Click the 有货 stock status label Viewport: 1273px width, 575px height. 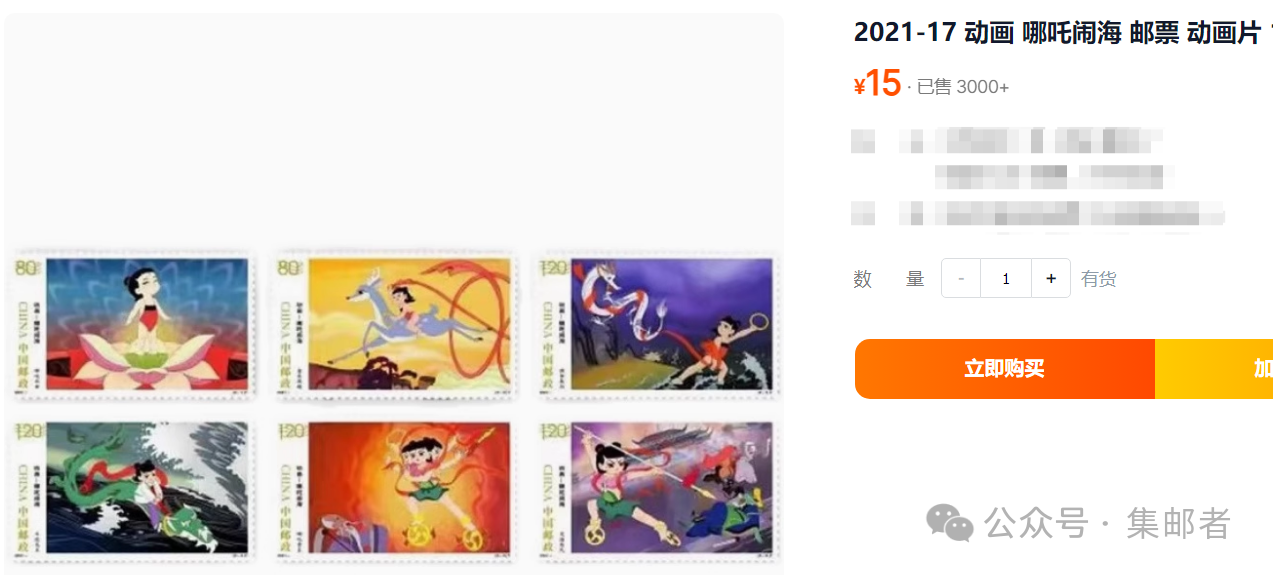(x=1099, y=279)
